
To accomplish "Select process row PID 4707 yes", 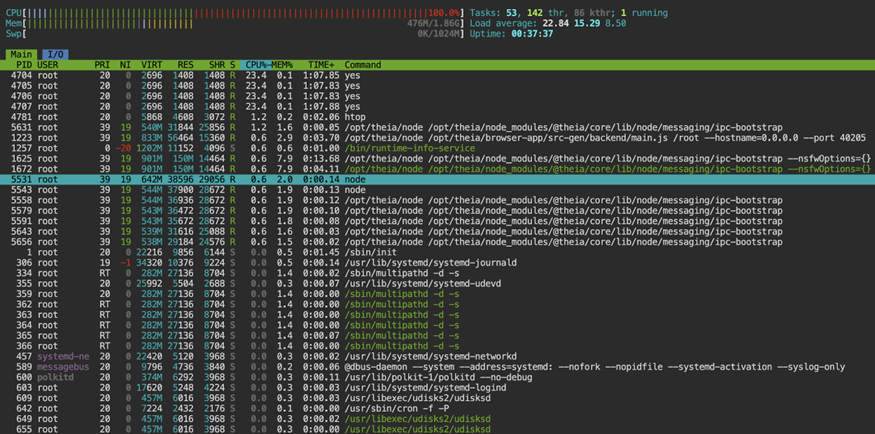I will (x=438, y=107).
